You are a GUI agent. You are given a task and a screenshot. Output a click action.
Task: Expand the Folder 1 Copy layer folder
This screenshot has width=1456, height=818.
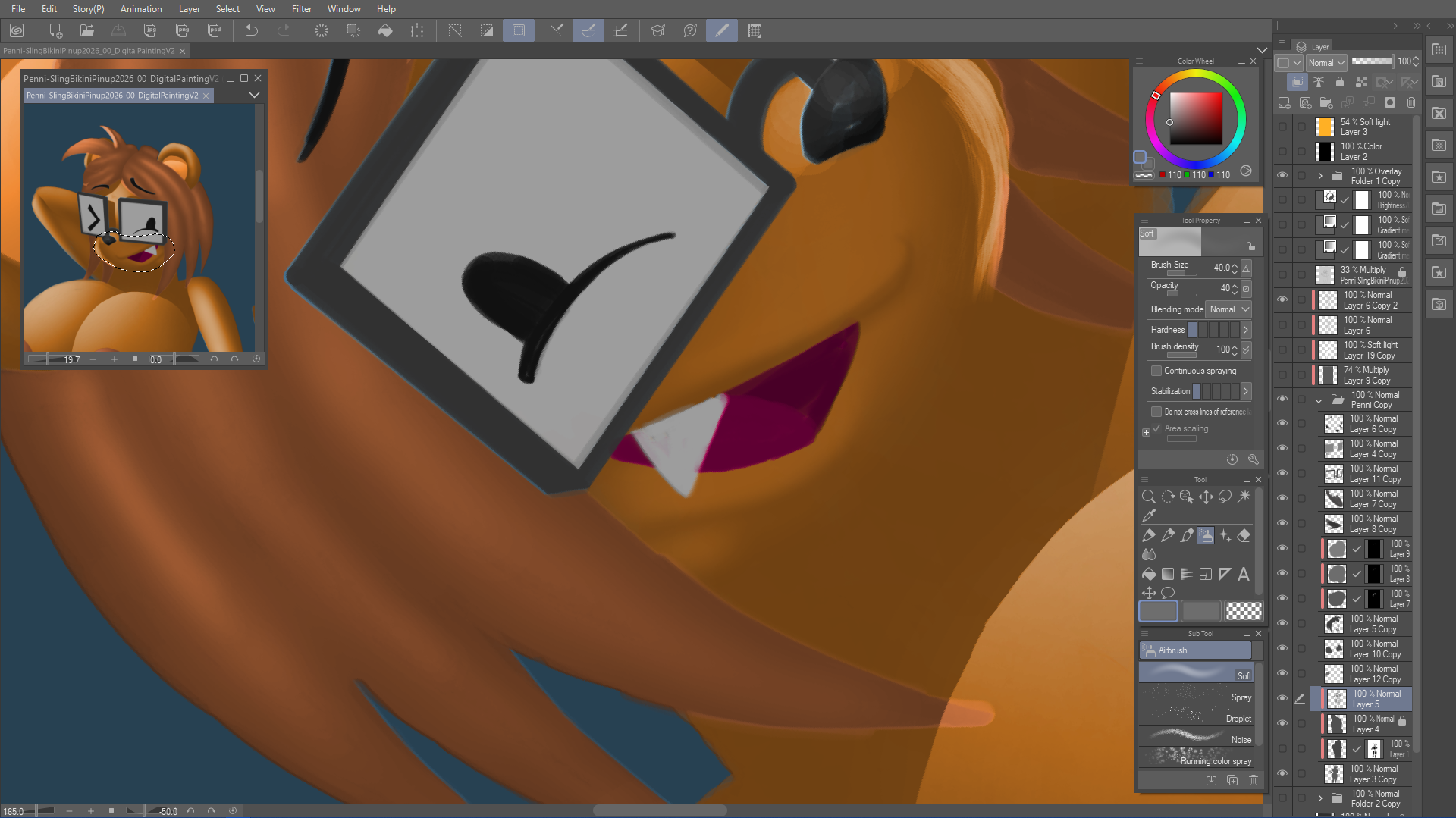click(1320, 176)
